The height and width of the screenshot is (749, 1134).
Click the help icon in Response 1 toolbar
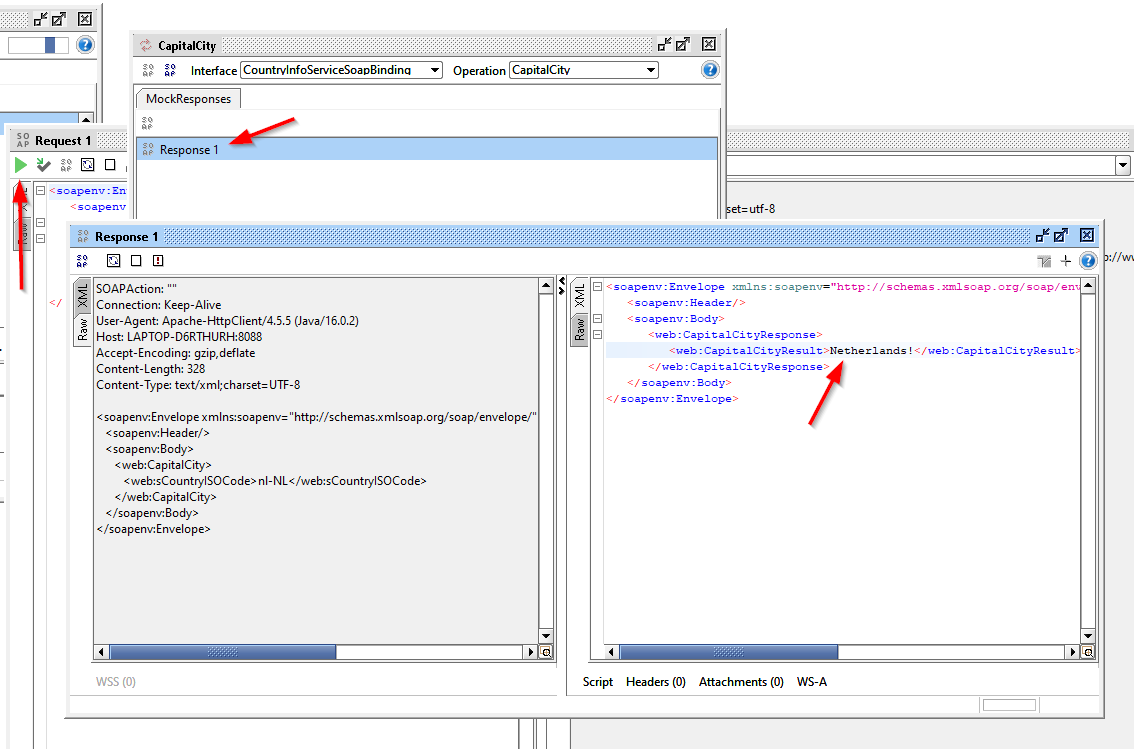1088,260
